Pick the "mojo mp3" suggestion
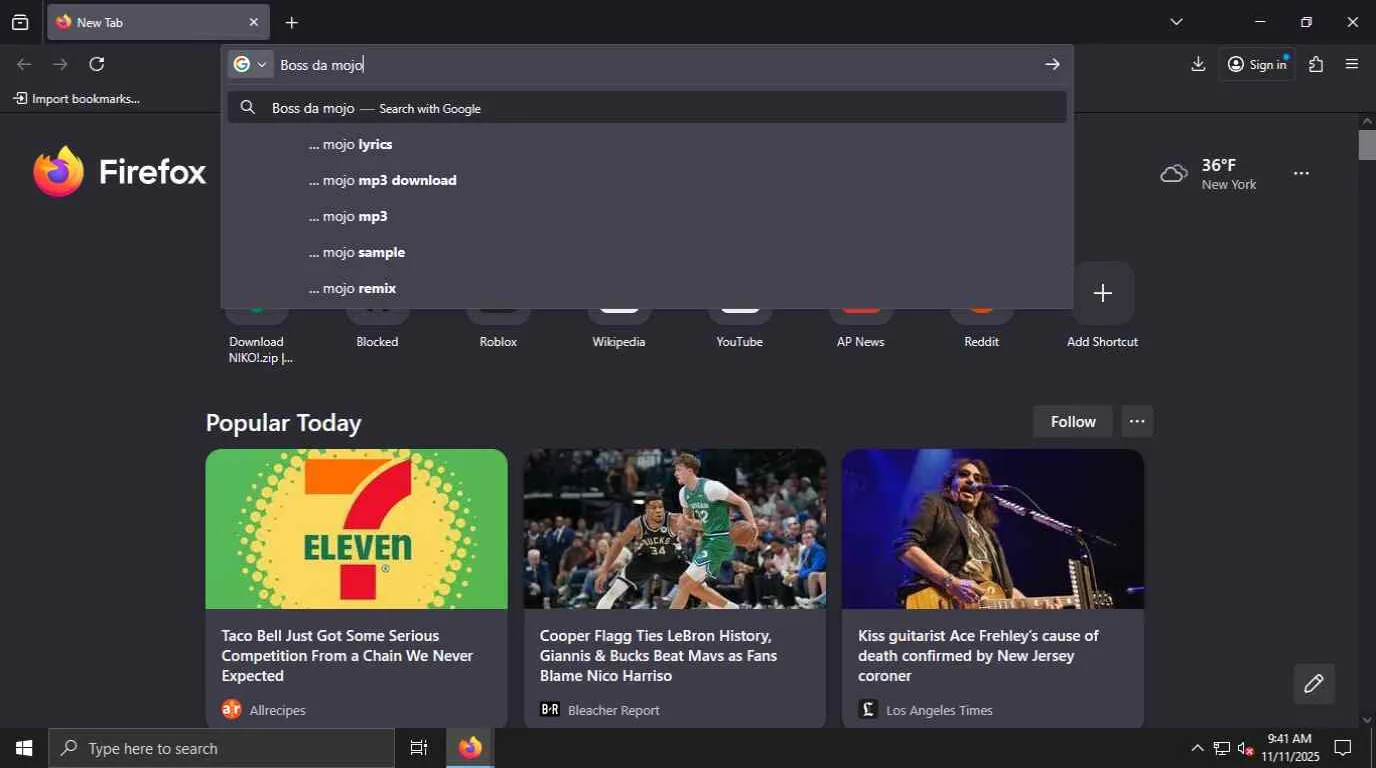 tap(647, 216)
